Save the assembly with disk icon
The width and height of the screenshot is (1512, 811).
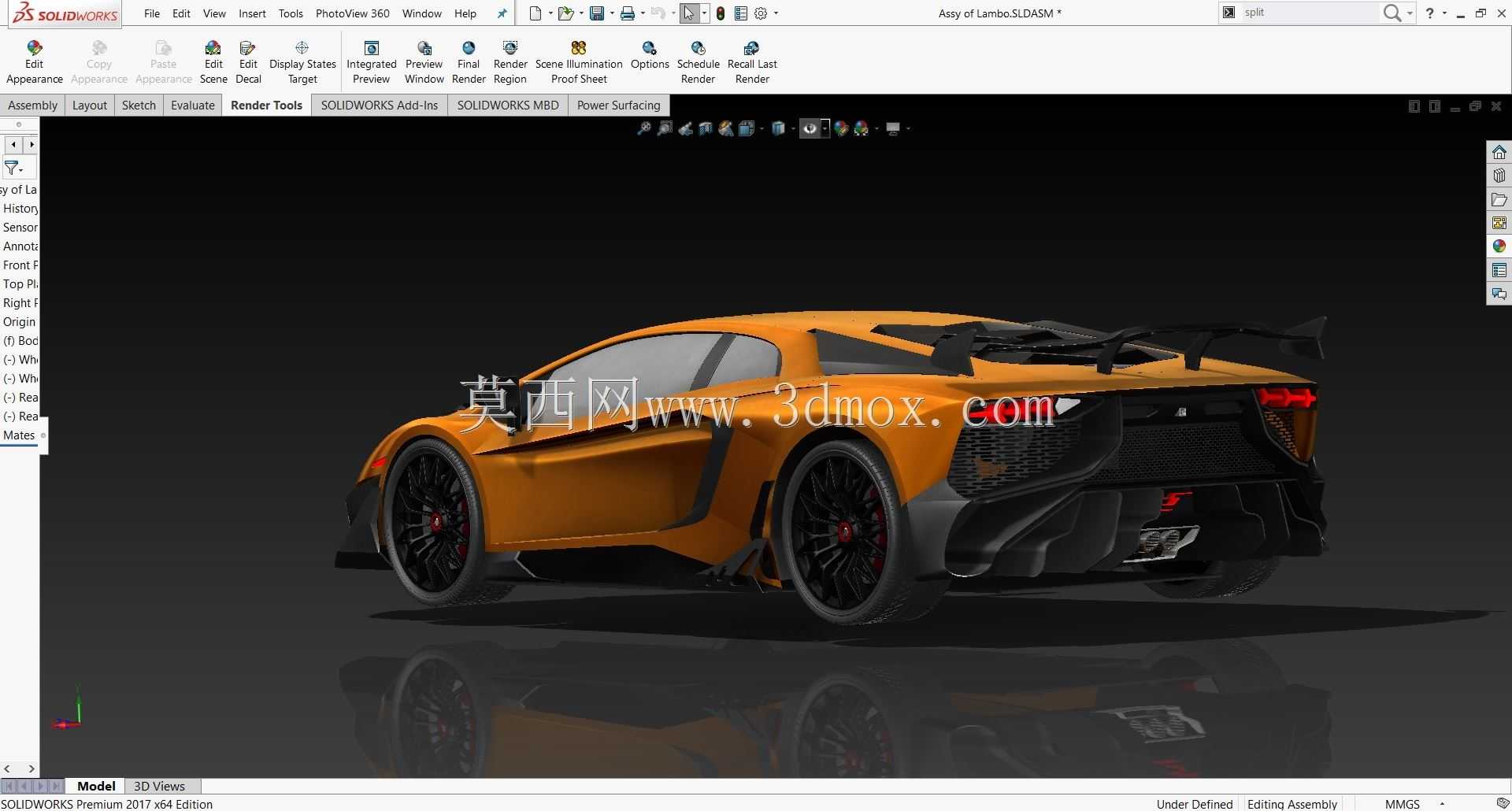tap(597, 13)
